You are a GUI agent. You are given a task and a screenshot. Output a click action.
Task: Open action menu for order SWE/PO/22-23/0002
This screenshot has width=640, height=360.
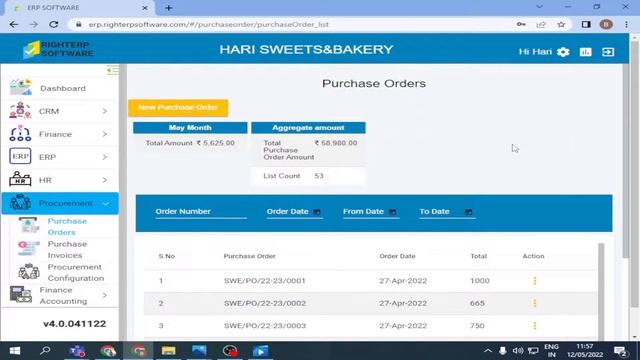(x=535, y=303)
